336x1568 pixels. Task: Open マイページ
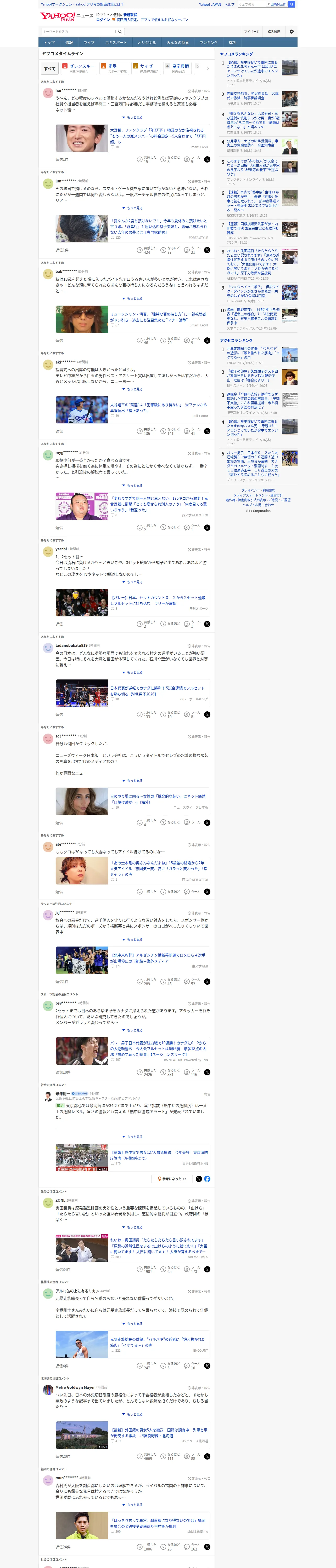point(252,32)
